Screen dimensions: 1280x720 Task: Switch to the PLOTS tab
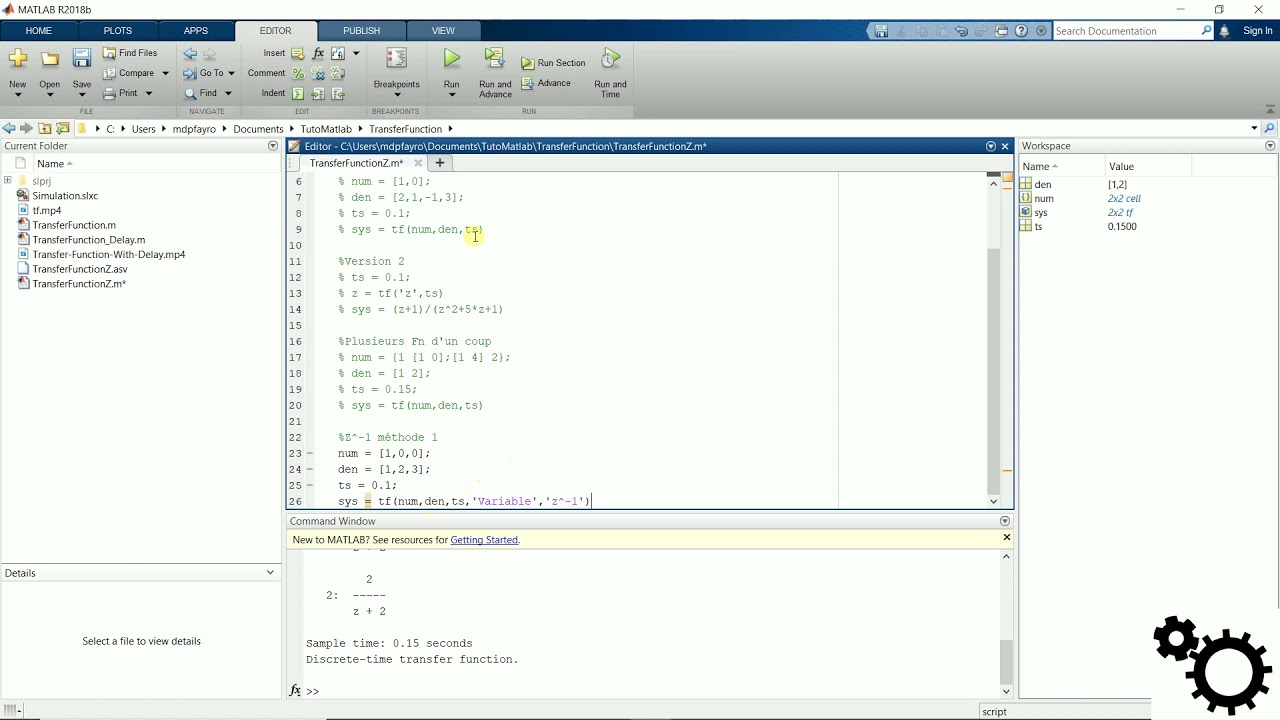[117, 31]
